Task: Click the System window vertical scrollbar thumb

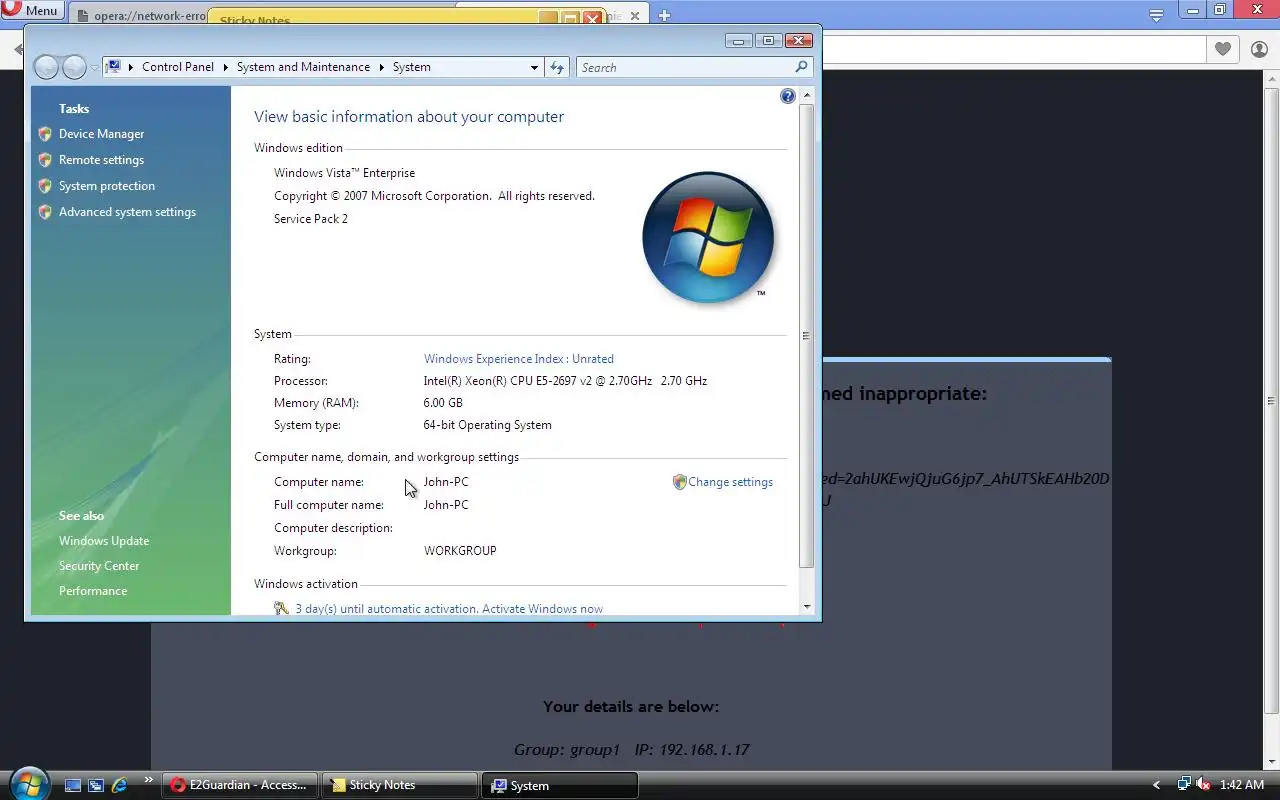Action: [807, 336]
